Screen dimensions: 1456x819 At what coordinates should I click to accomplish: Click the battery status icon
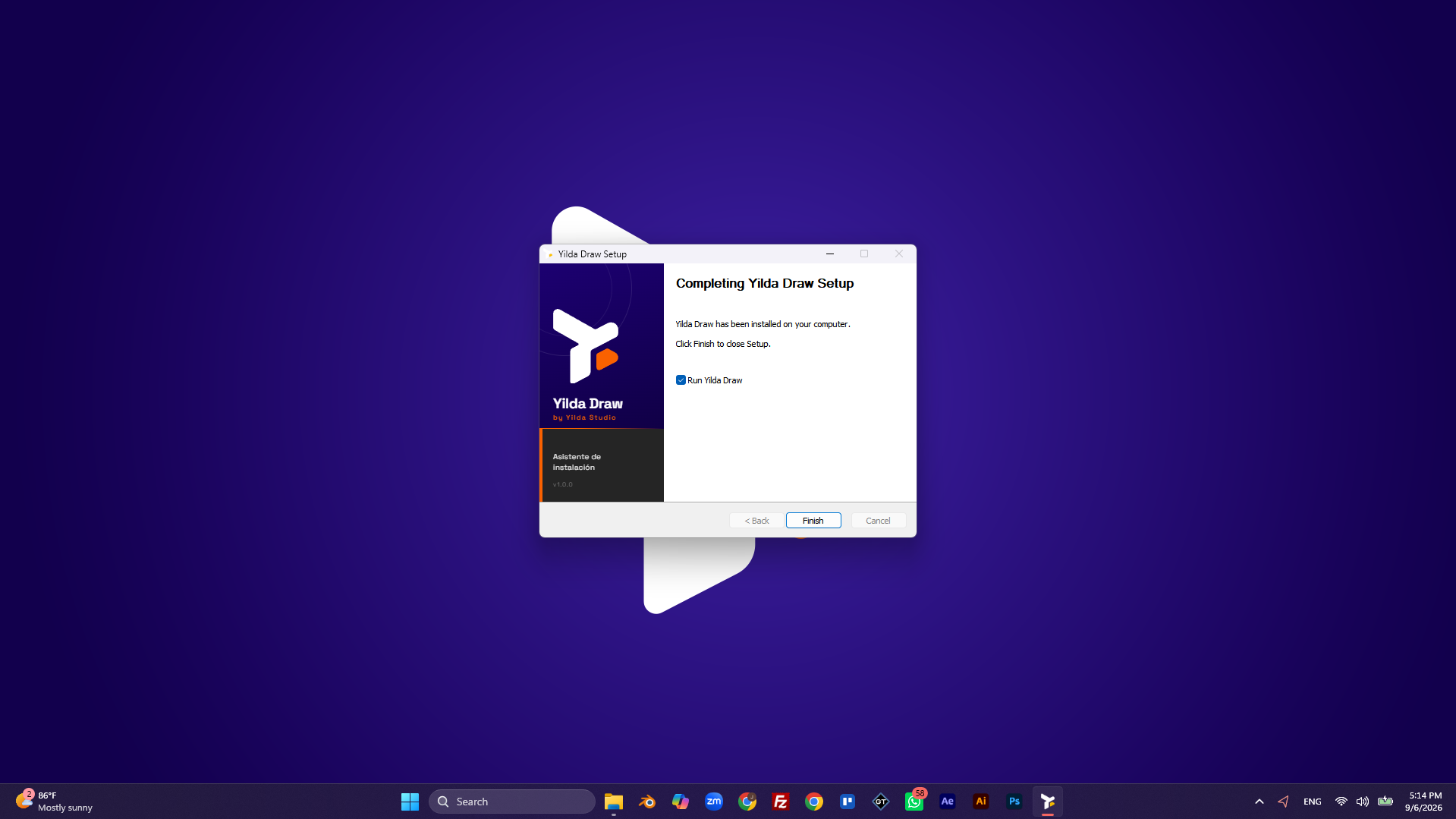click(1385, 802)
